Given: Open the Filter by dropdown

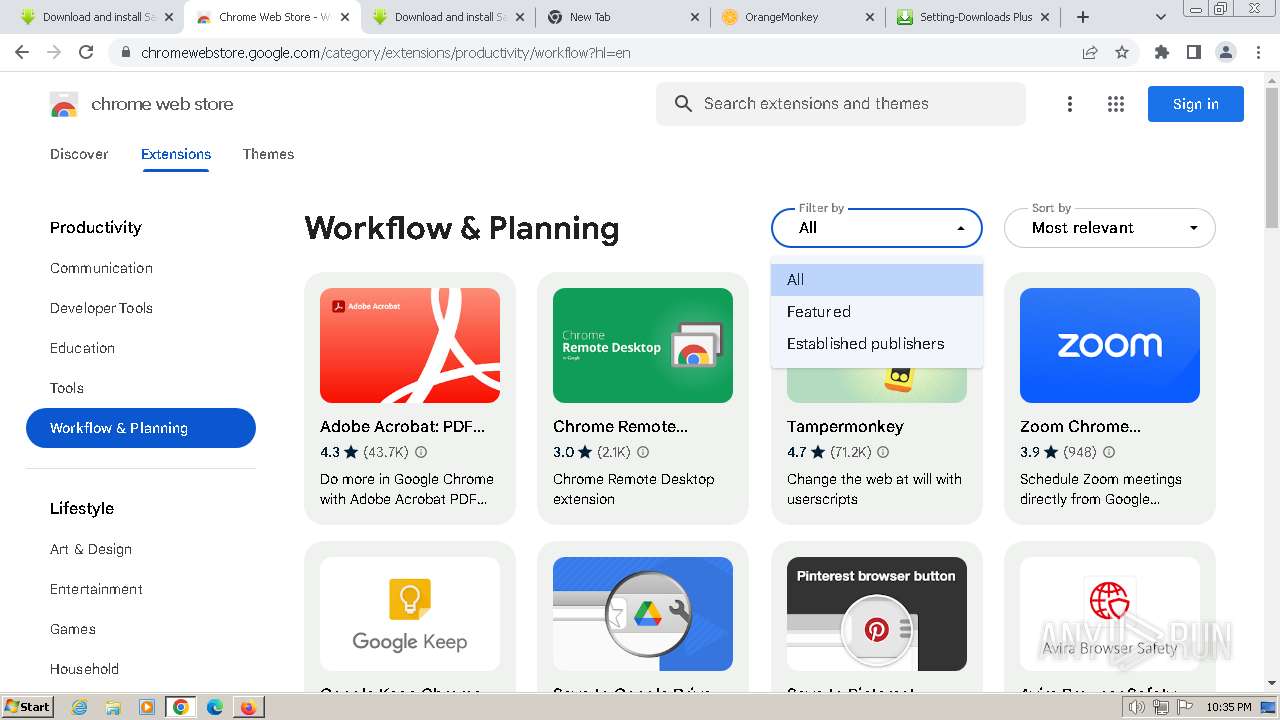Looking at the screenshot, I should 877,228.
